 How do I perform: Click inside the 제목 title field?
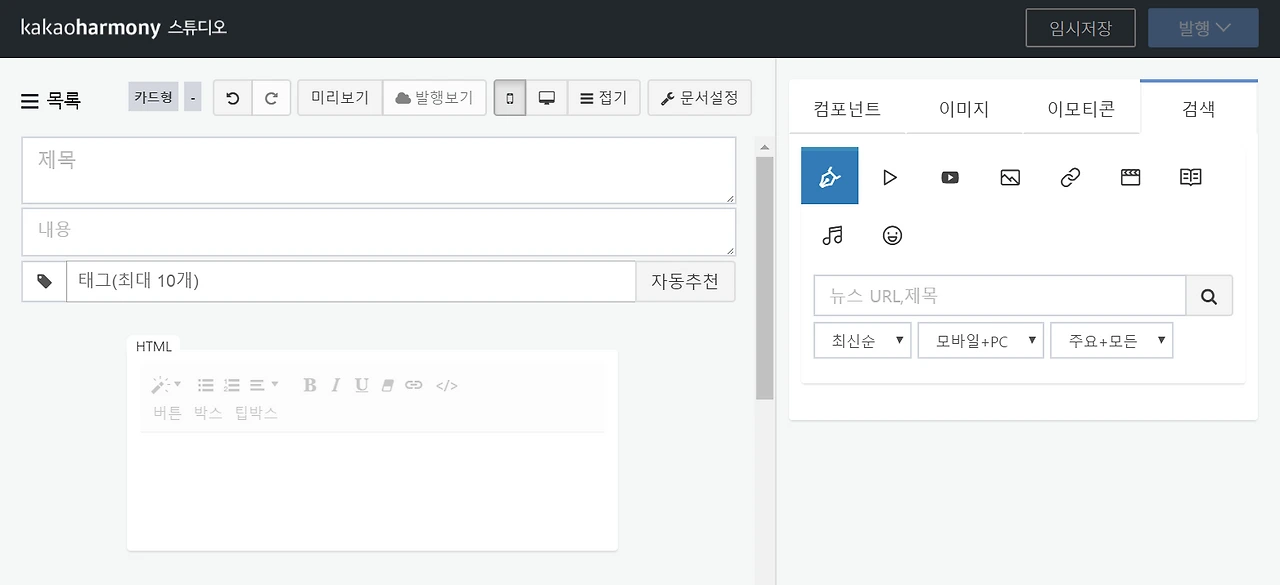tap(378, 169)
